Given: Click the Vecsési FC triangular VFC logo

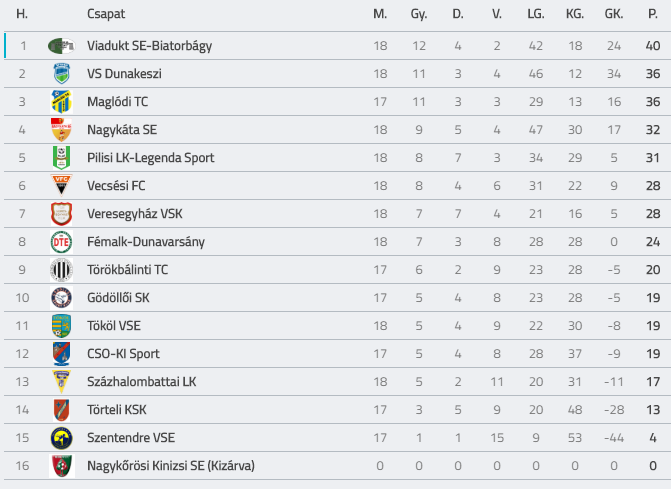Looking at the screenshot, I should coord(61,186).
